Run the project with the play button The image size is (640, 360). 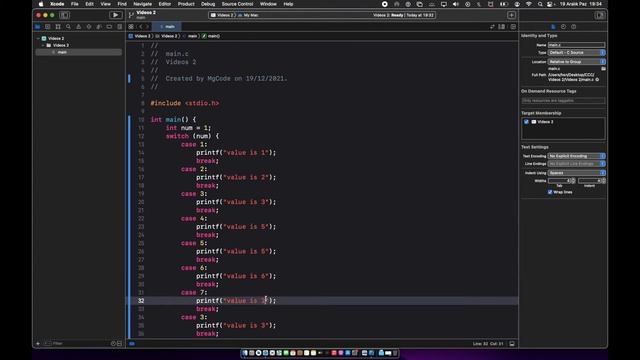116,15
